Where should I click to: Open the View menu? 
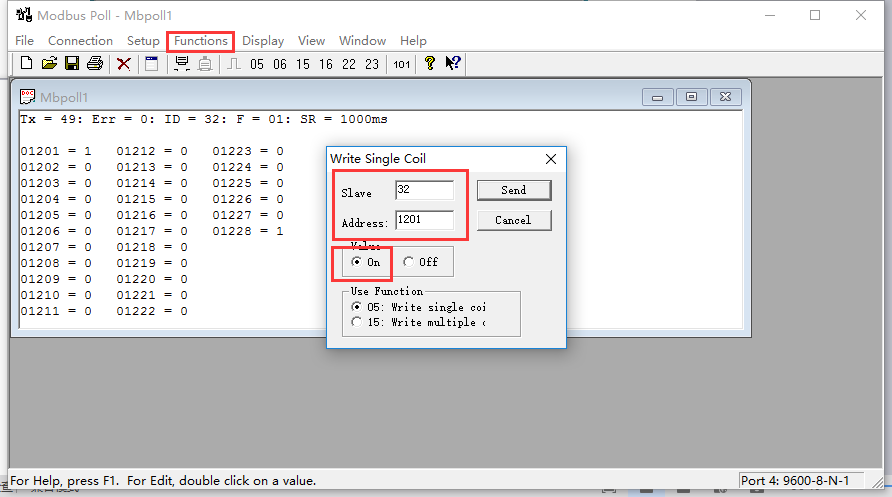311,41
